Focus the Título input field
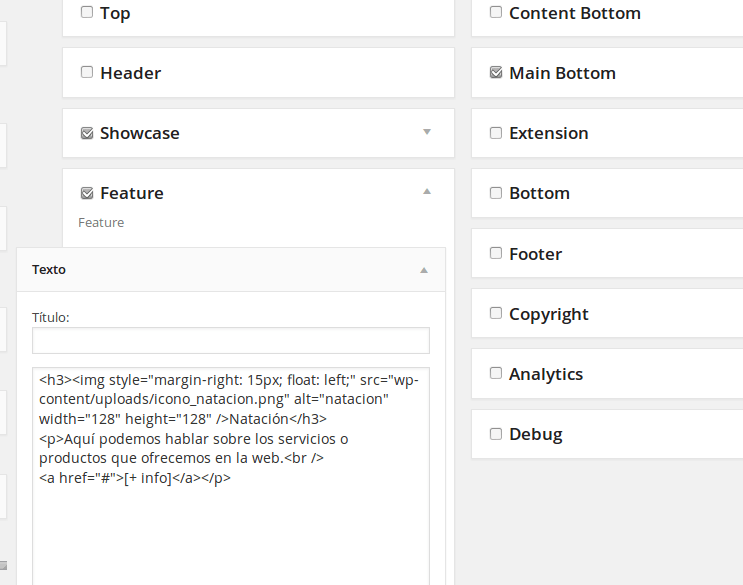 231,340
